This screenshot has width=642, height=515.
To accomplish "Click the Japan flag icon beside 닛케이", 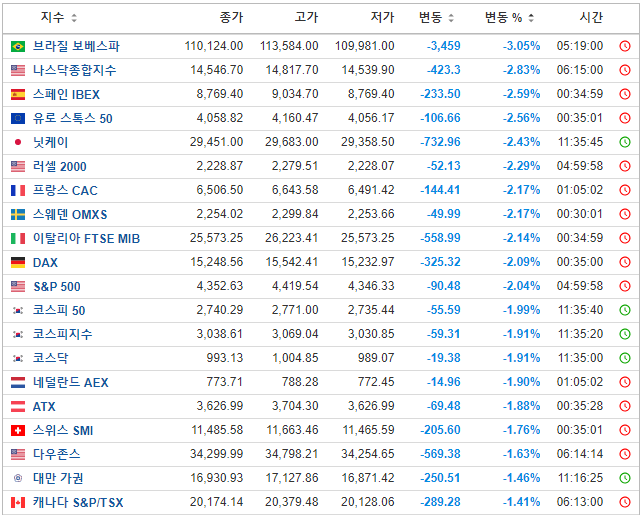I will 18,142.
